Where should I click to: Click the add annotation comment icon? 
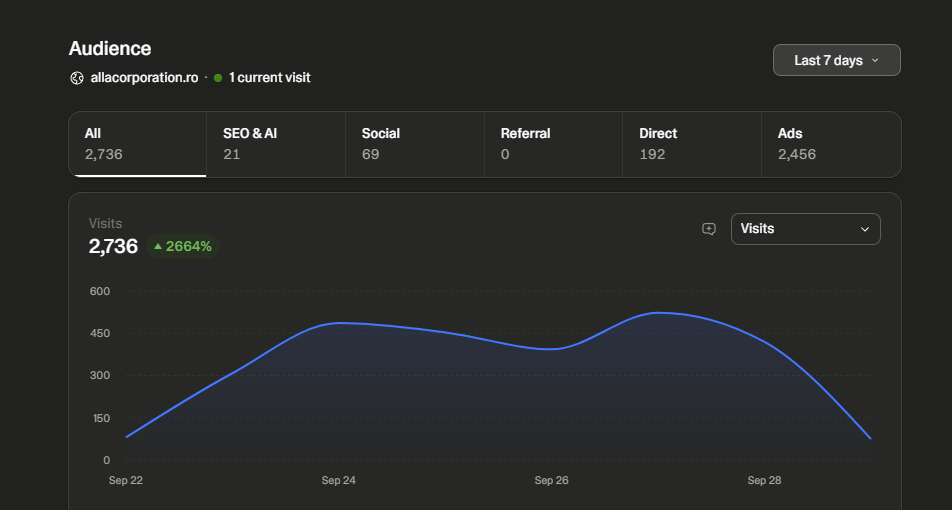tap(709, 229)
